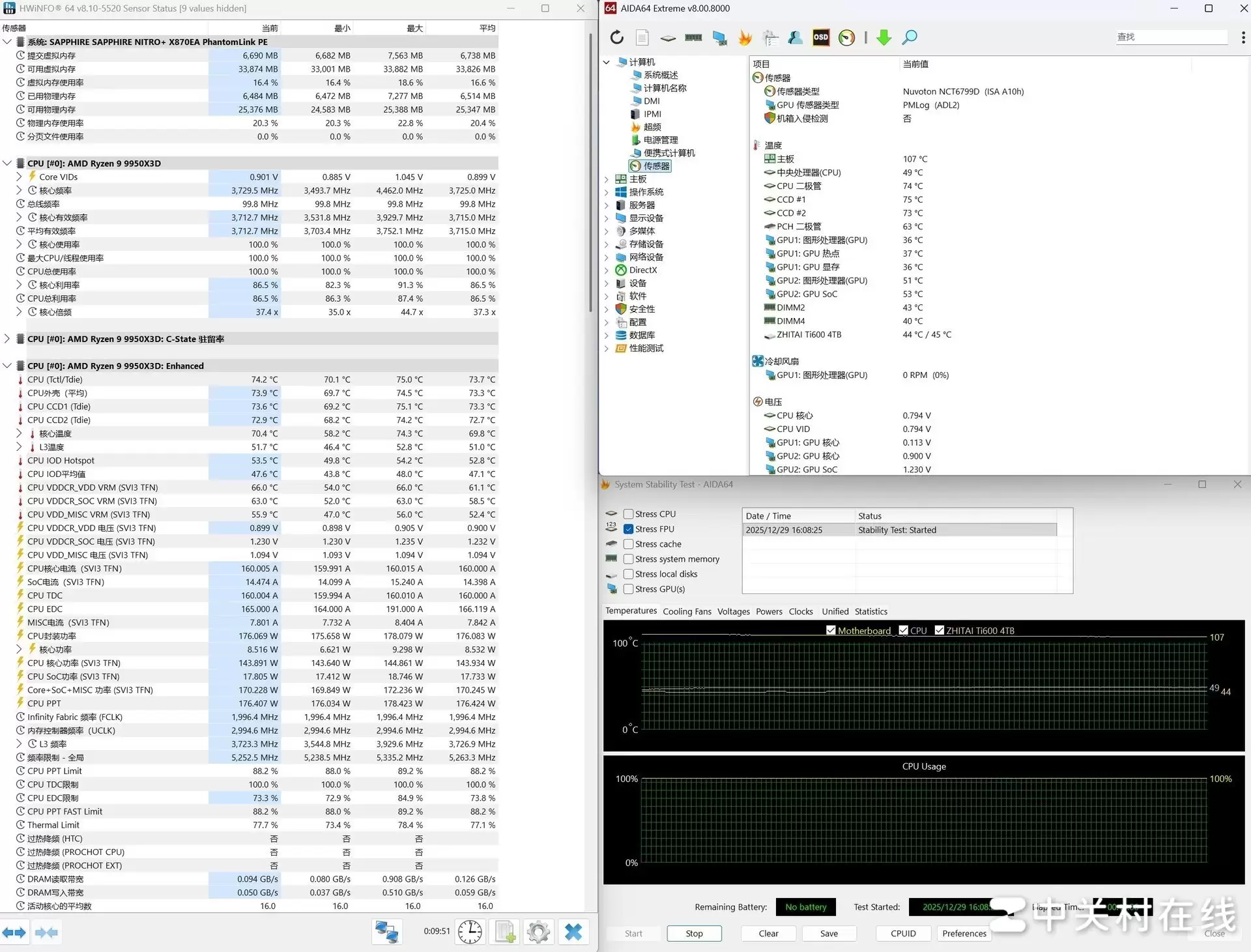
Task: Open Preferences in the stability test window
Action: point(964,933)
